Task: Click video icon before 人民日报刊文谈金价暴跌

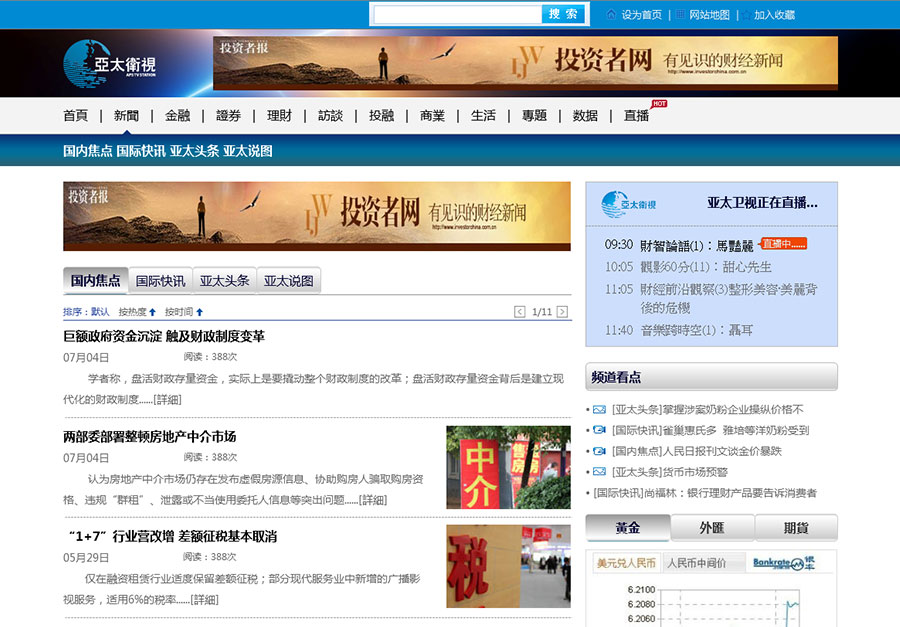Action: tap(599, 451)
